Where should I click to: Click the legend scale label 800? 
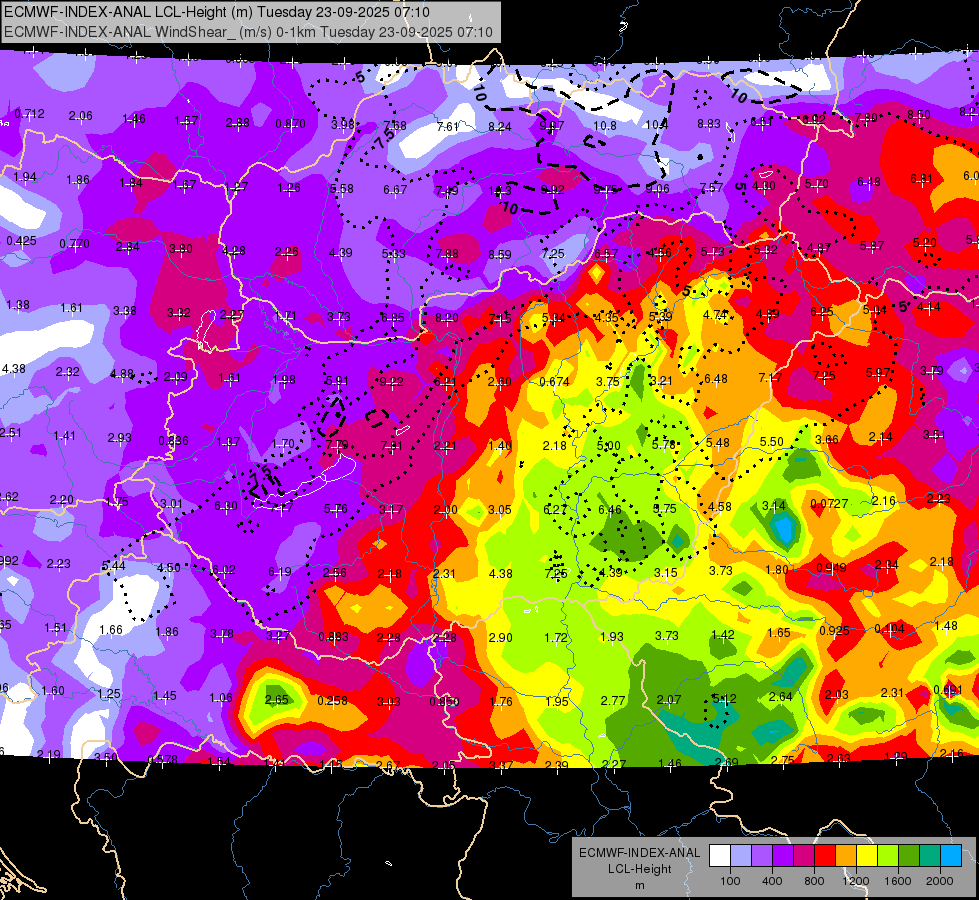[x=814, y=881]
